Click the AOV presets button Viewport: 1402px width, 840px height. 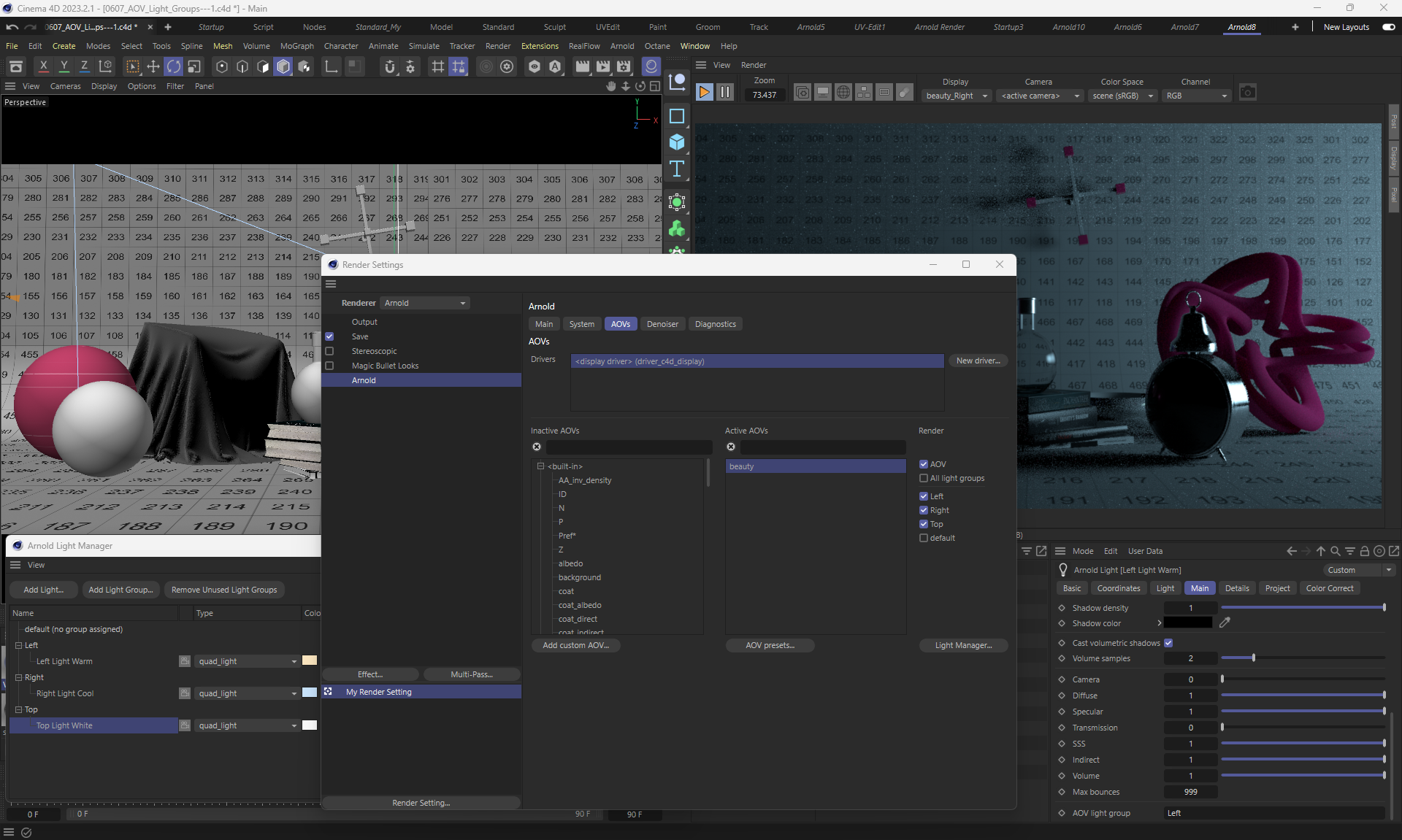click(x=770, y=645)
